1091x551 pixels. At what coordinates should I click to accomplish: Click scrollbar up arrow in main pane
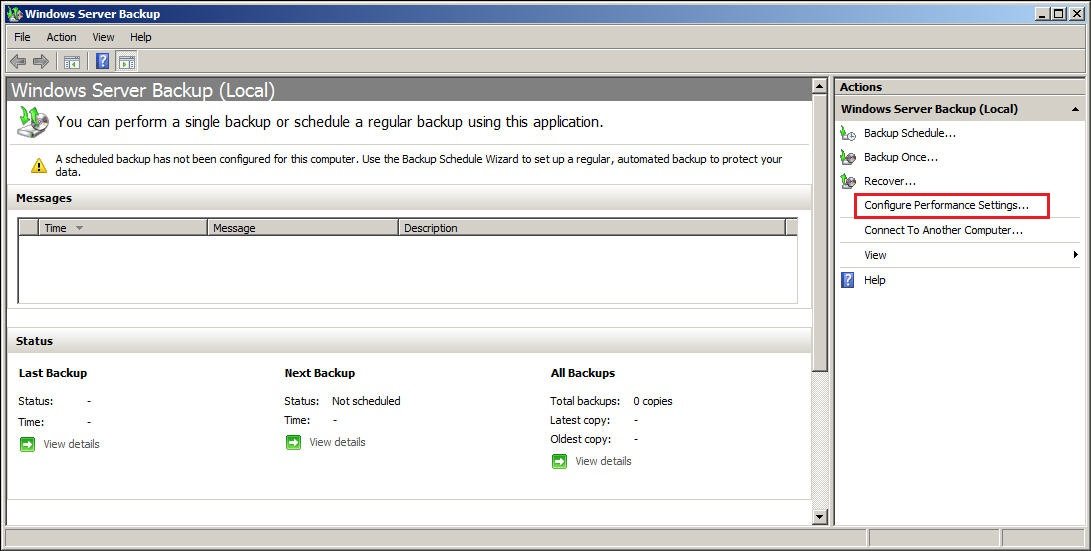(x=820, y=86)
